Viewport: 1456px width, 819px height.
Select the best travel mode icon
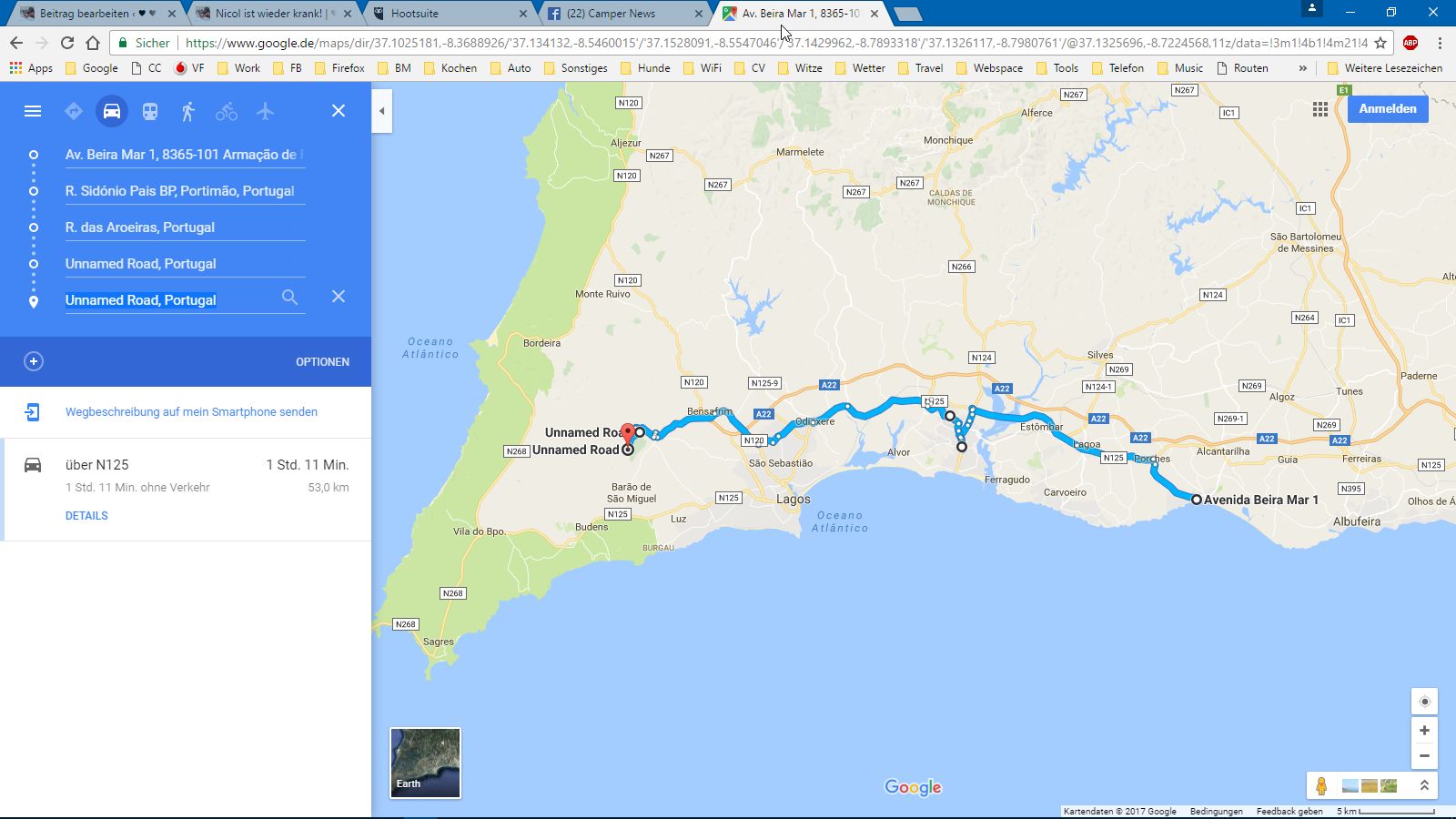pyautogui.click(x=74, y=111)
